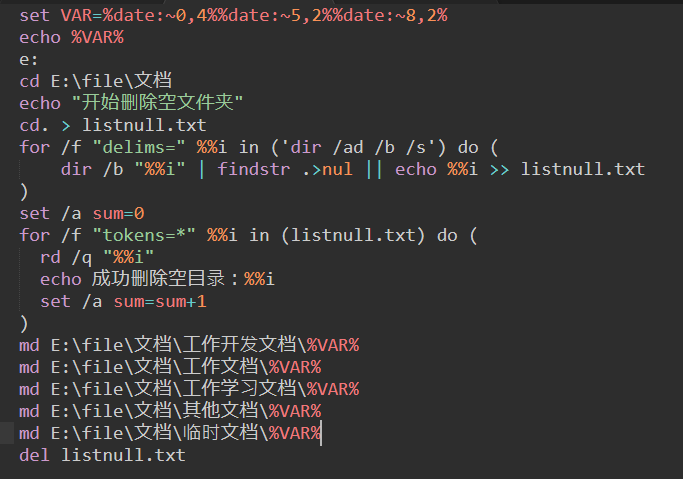
Task: Click the "delims=" string in the for loop
Action: coord(140,147)
